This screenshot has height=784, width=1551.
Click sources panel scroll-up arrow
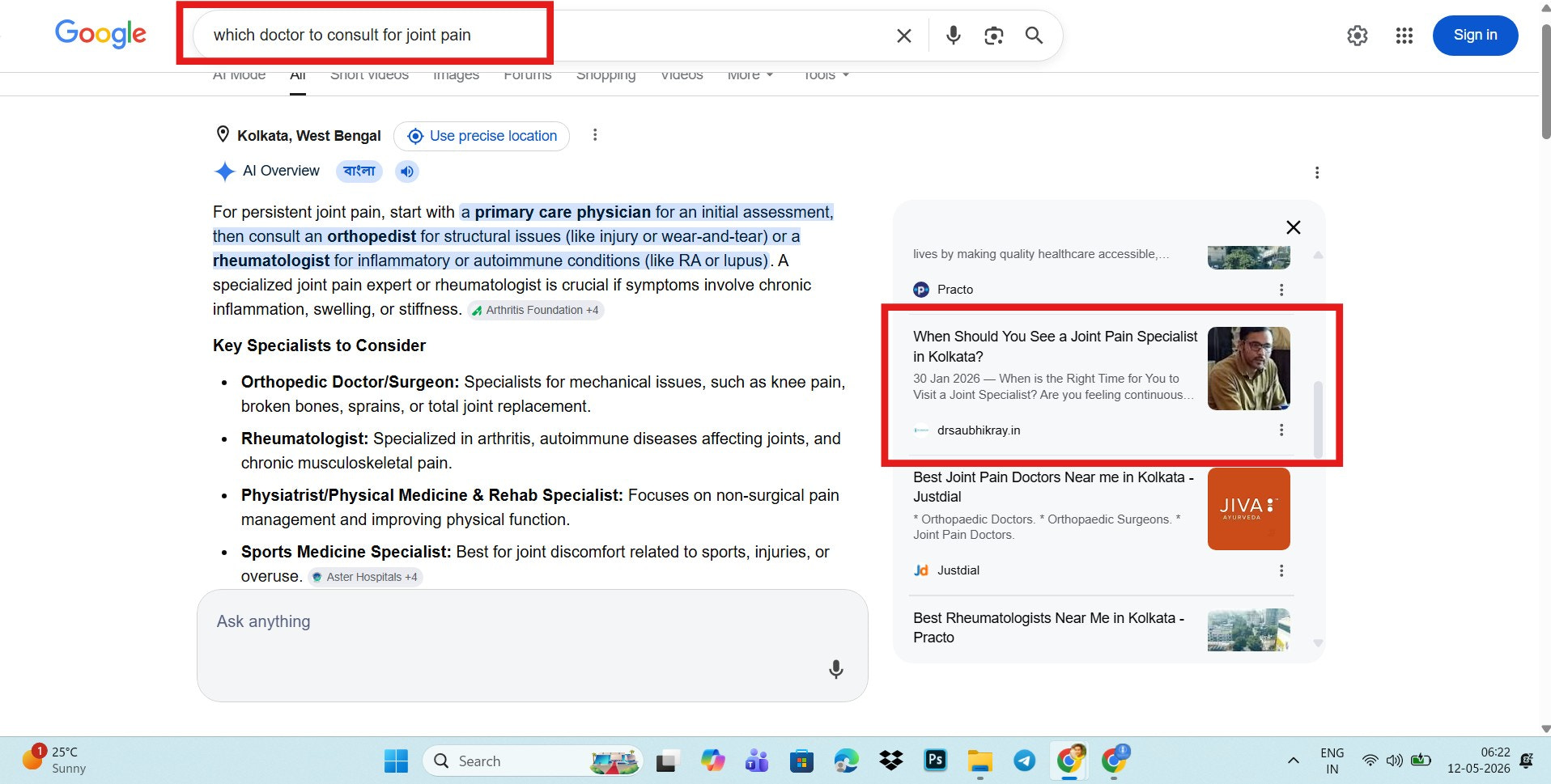1318,255
